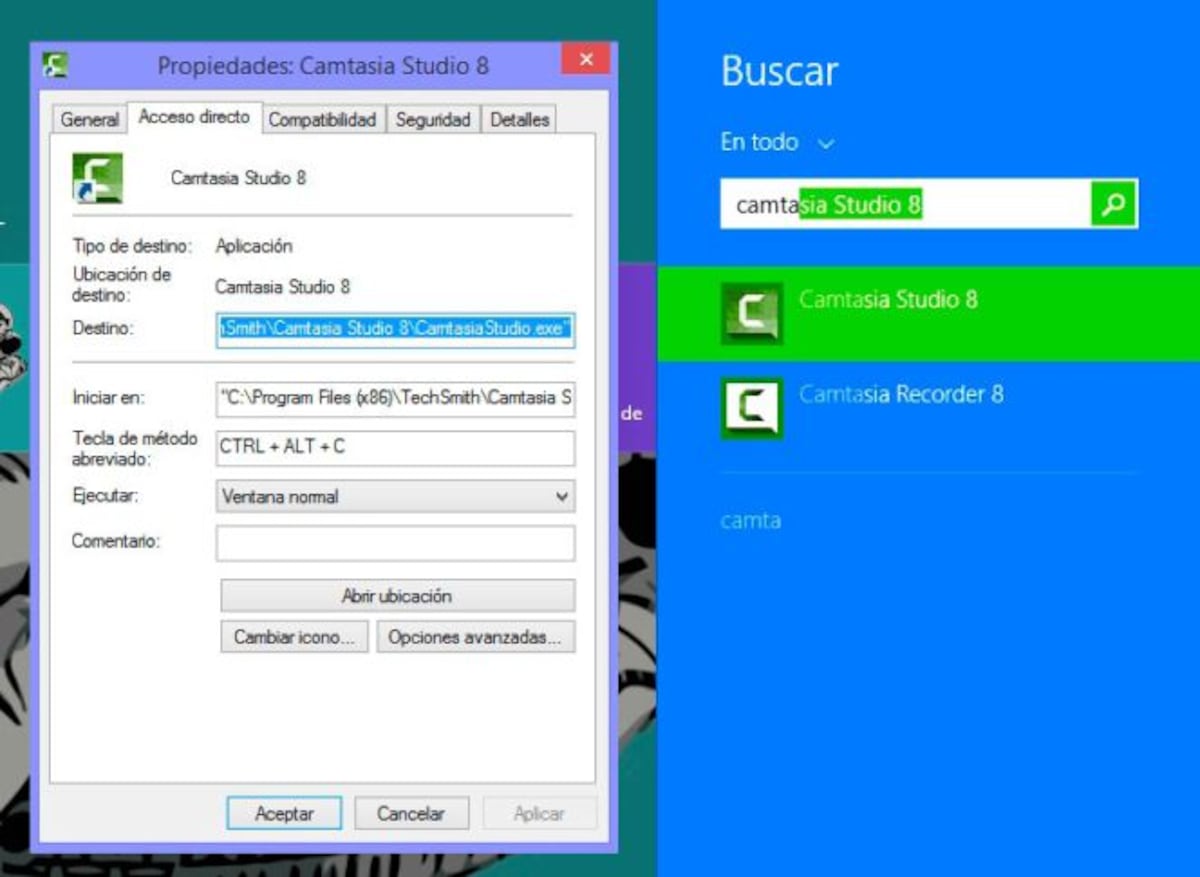Click the title bar Camtasia icon

point(55,66)
